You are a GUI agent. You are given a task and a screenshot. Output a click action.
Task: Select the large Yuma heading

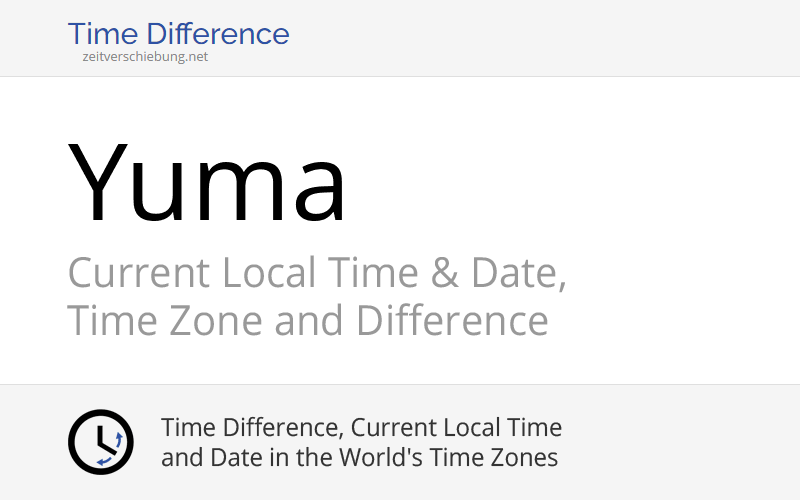pos(208,184)
